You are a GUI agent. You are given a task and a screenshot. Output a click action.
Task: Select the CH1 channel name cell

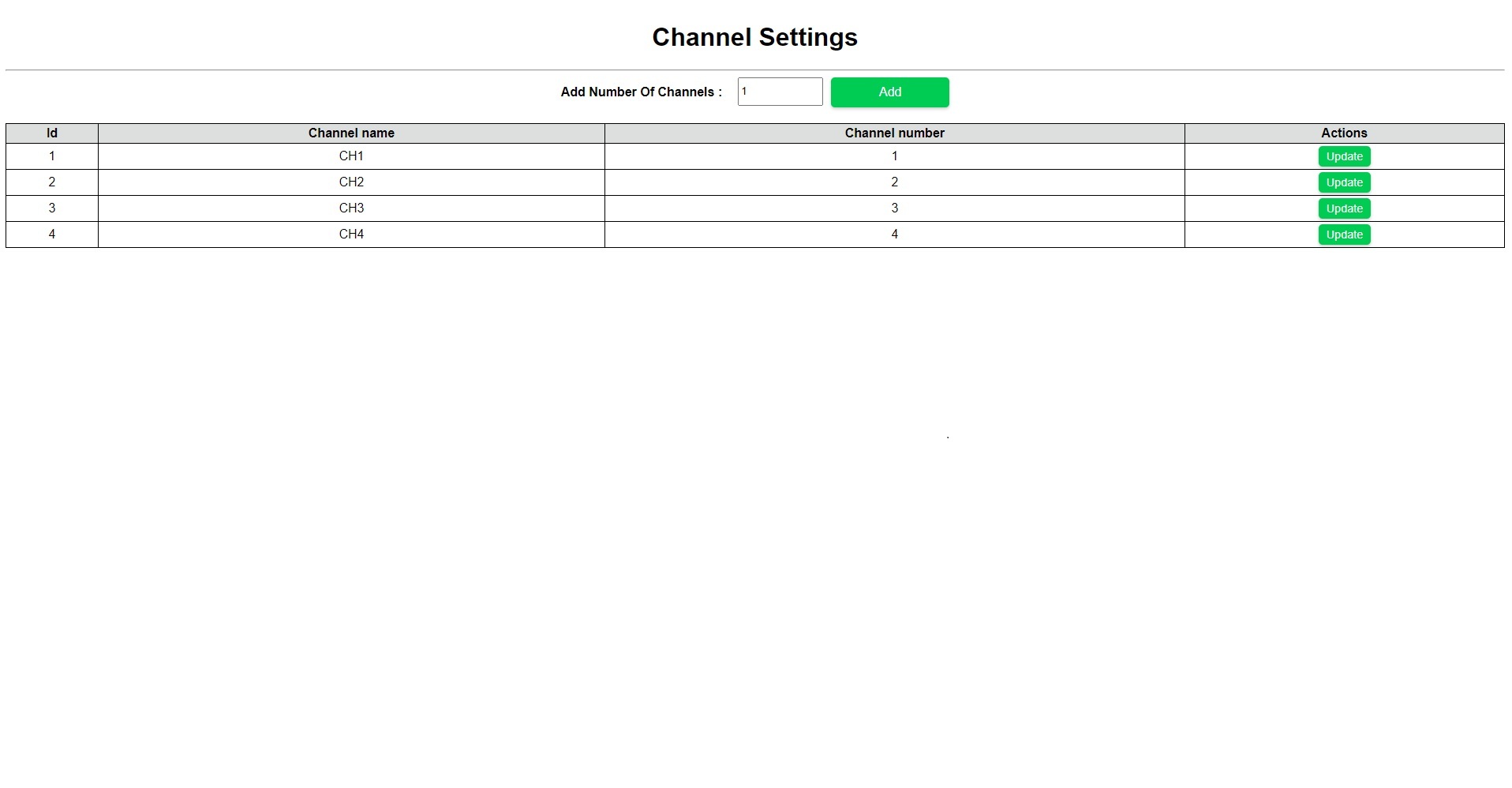tap(351, 156)
